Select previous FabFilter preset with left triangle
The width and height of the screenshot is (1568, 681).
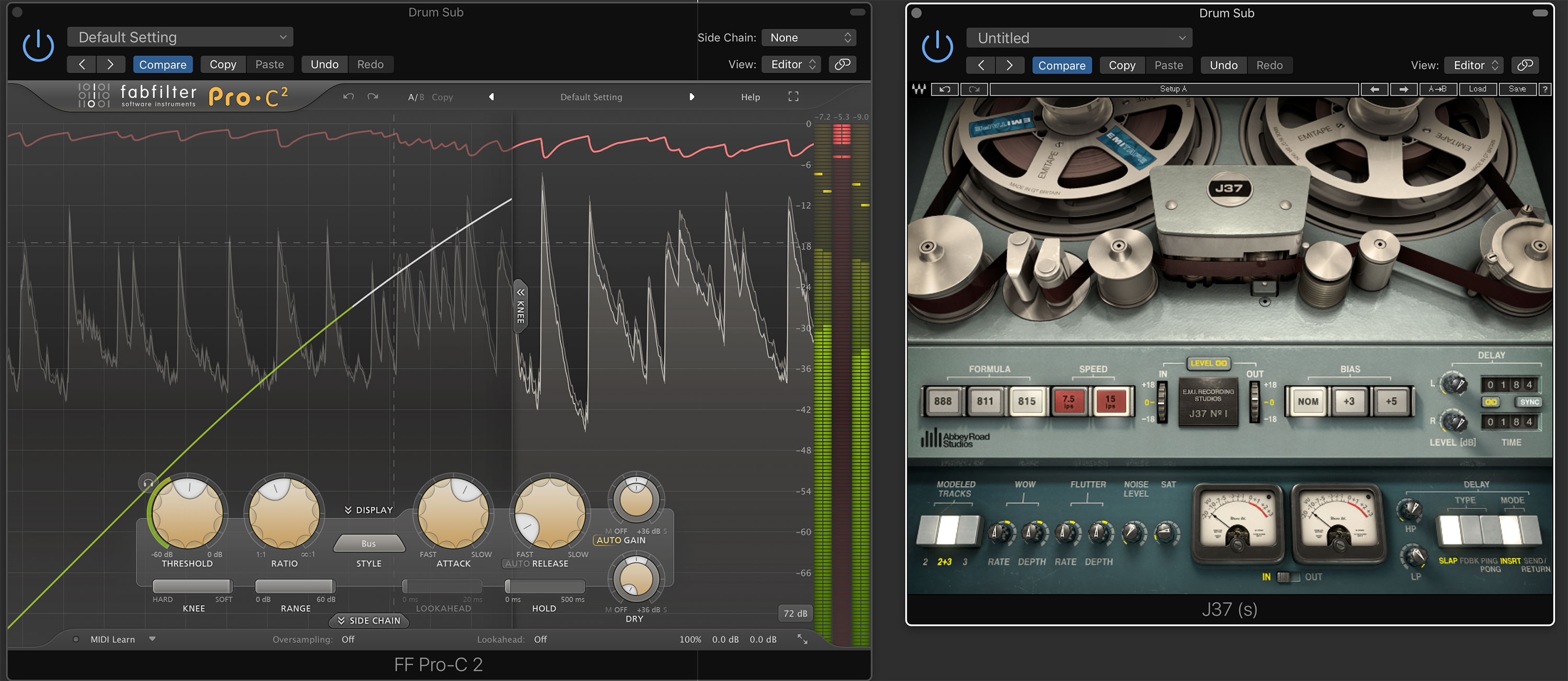coord(491,96)
